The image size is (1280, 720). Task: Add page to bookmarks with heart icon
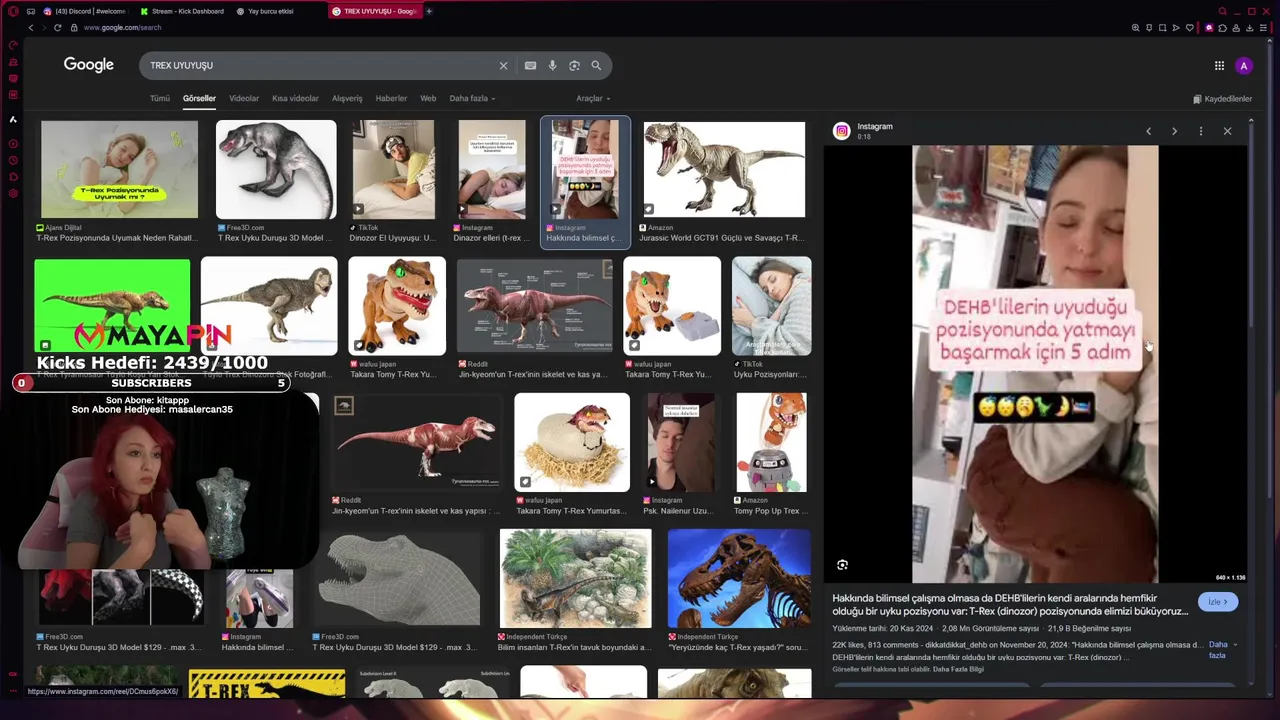[1189, 28]
